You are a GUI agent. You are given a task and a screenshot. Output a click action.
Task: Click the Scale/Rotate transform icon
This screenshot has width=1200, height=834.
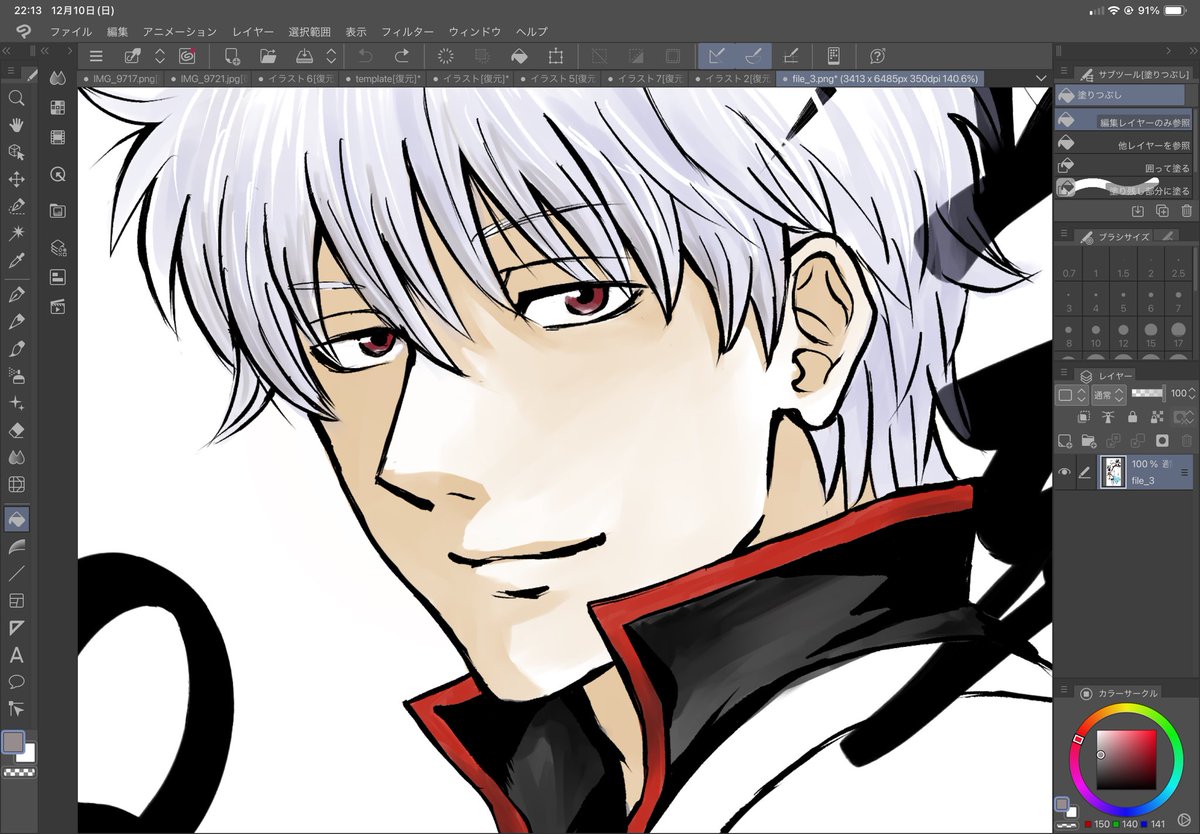pos(556,56)
